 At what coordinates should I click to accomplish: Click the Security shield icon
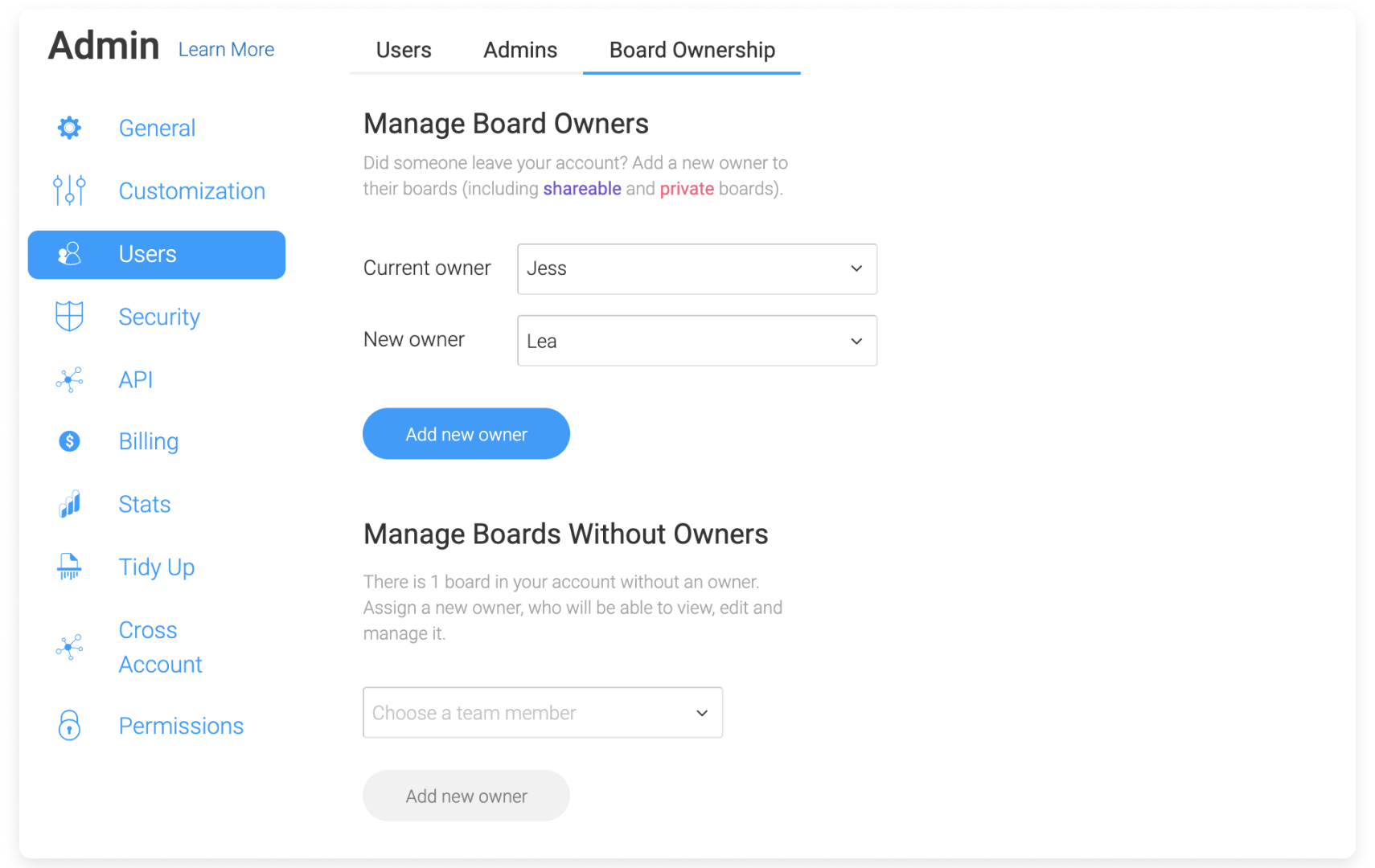pyautogui.click(x=69, y=316)
